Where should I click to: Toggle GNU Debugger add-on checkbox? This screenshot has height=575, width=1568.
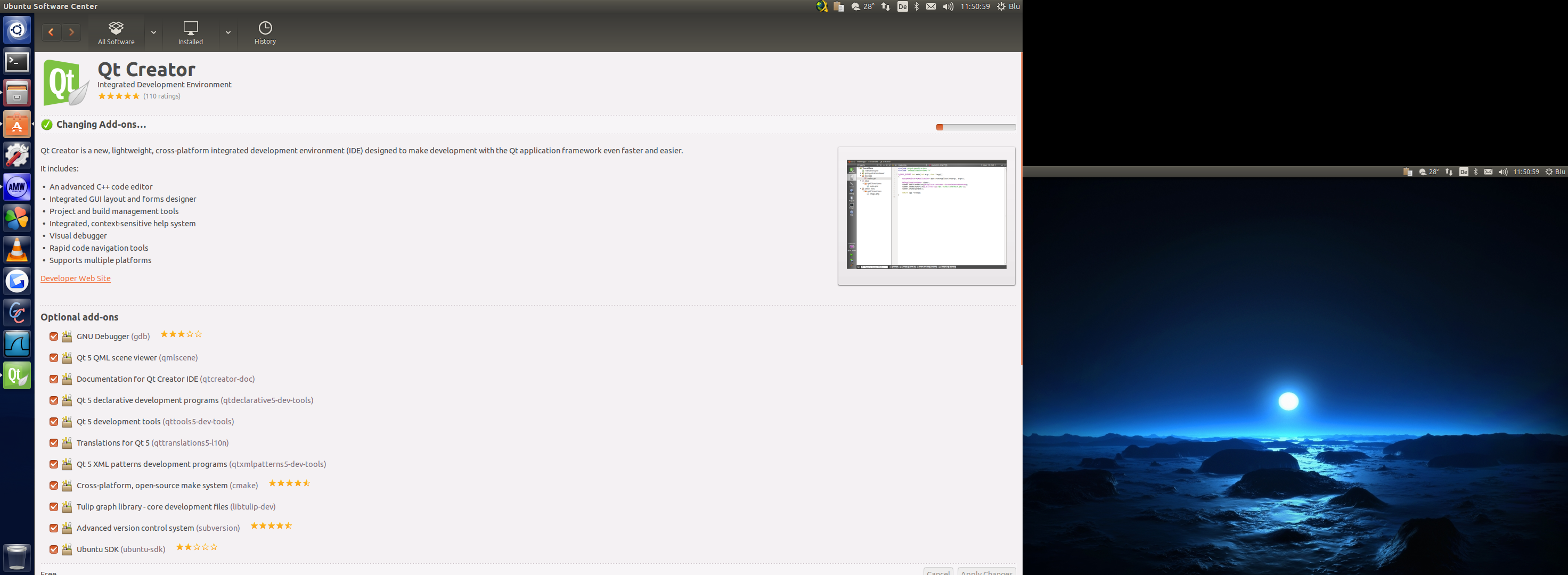coord(53,336)
